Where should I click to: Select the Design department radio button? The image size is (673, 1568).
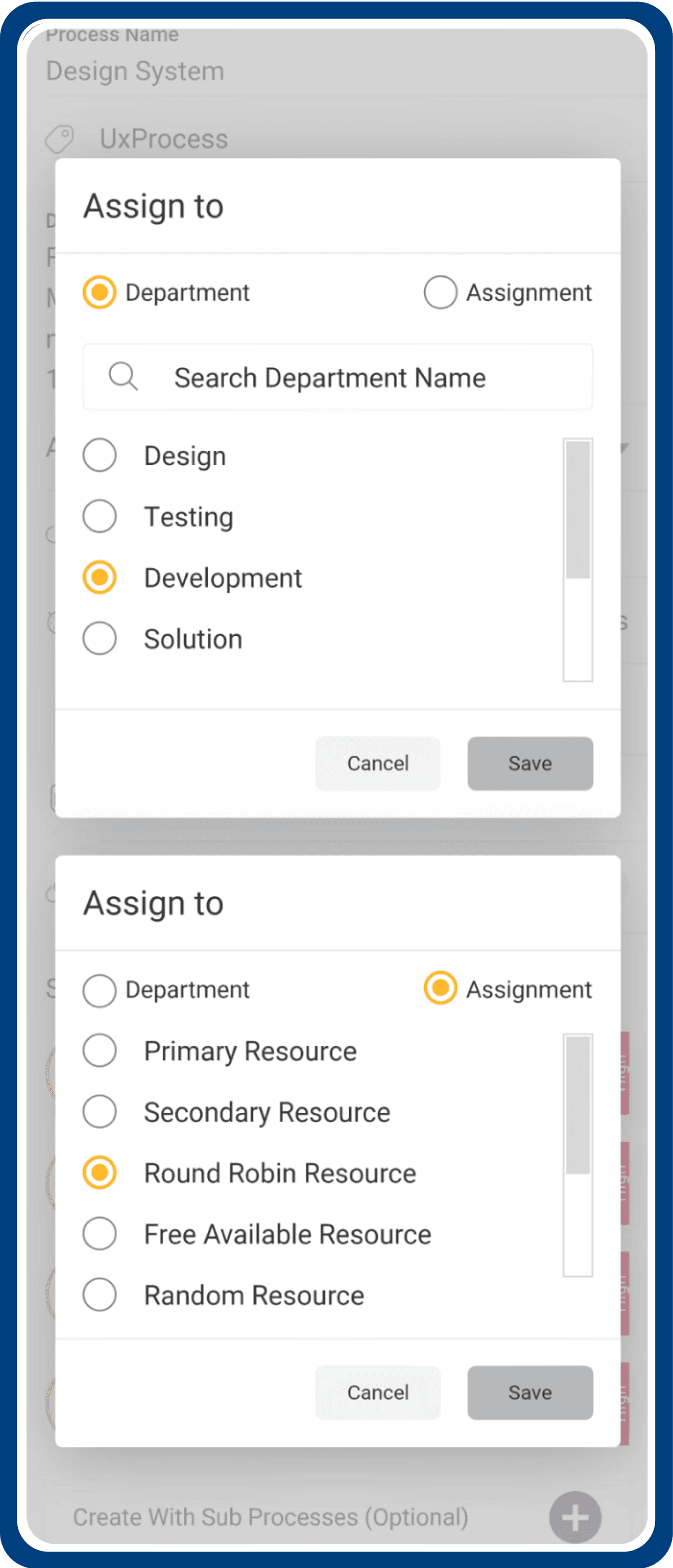100,455
